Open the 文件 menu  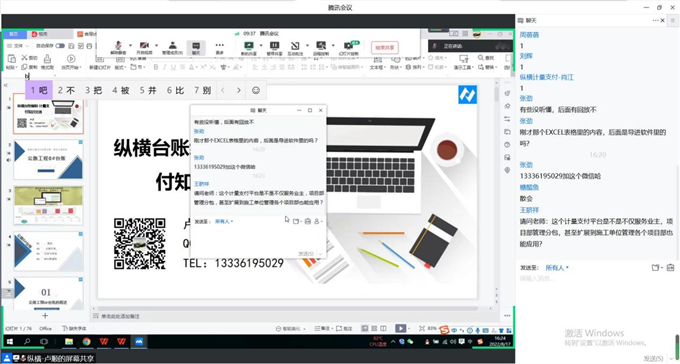(x=18, y=46)
